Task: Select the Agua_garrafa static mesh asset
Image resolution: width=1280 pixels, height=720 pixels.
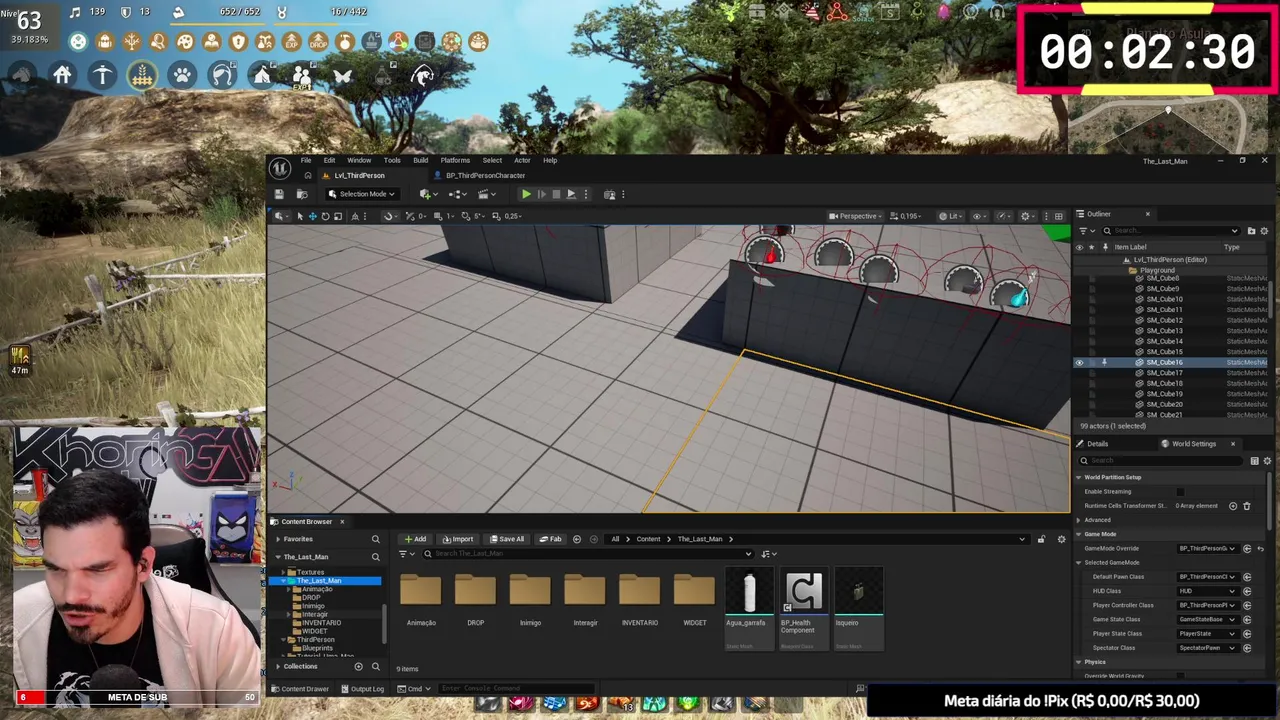Action: coord(748,608)
